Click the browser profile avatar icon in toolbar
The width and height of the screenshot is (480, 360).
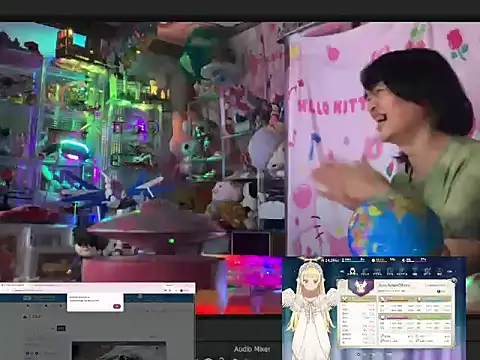coord(181,290)
